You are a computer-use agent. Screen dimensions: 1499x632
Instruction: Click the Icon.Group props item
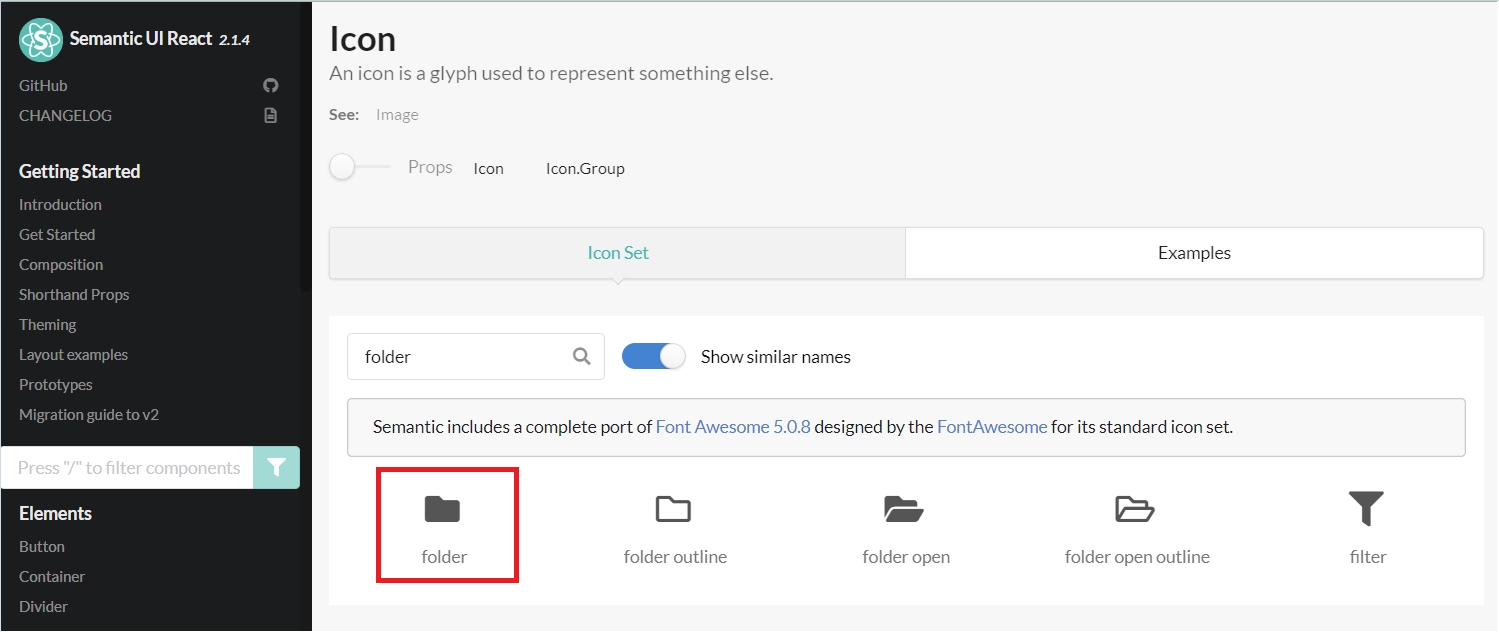coord(585,169)
